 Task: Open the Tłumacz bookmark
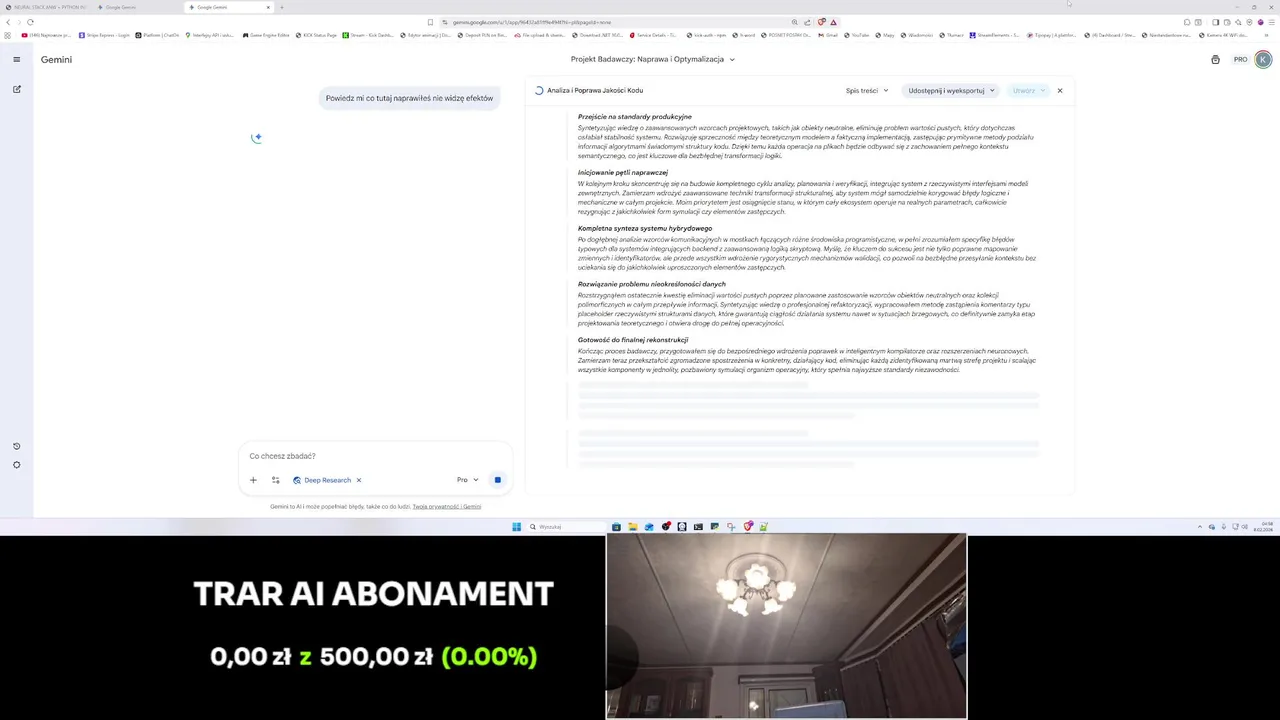click(952, 35)
